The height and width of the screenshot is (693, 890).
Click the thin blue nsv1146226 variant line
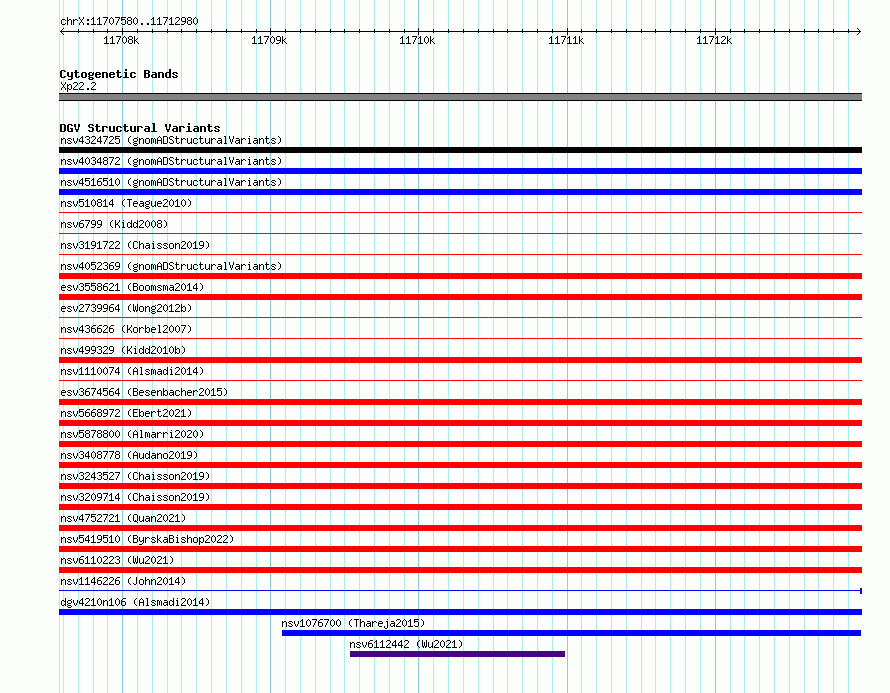tap(460, 591)
